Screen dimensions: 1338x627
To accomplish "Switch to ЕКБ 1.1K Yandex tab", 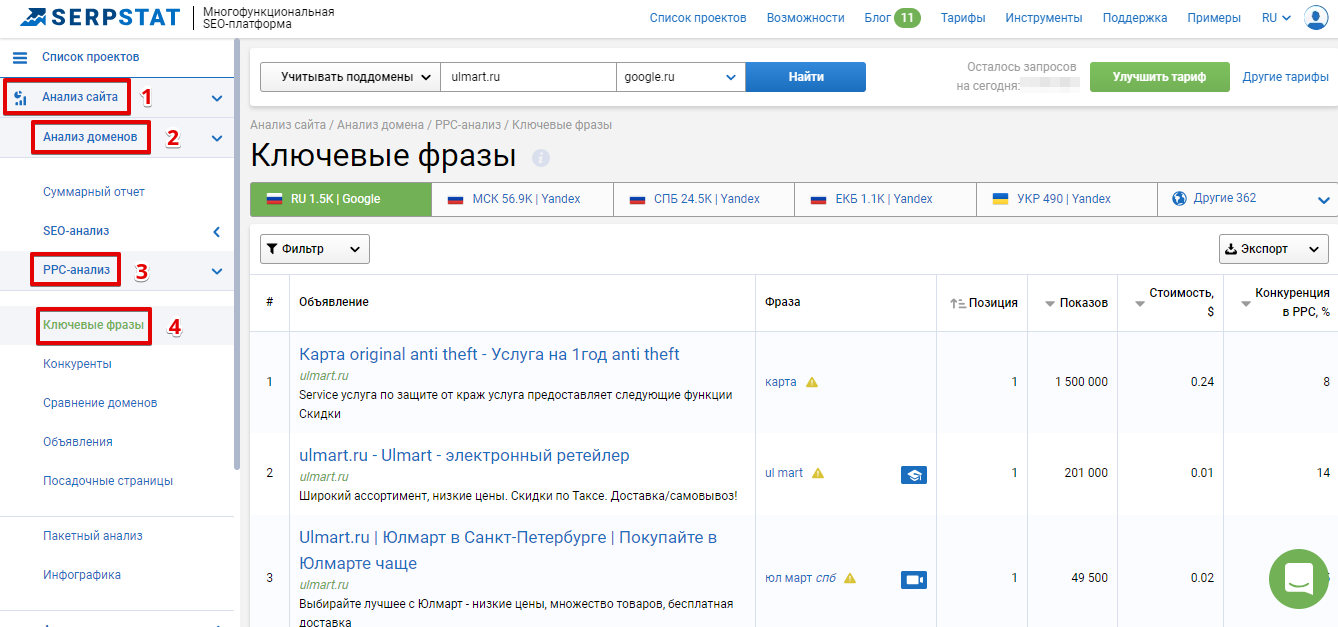I will [886, 199].
